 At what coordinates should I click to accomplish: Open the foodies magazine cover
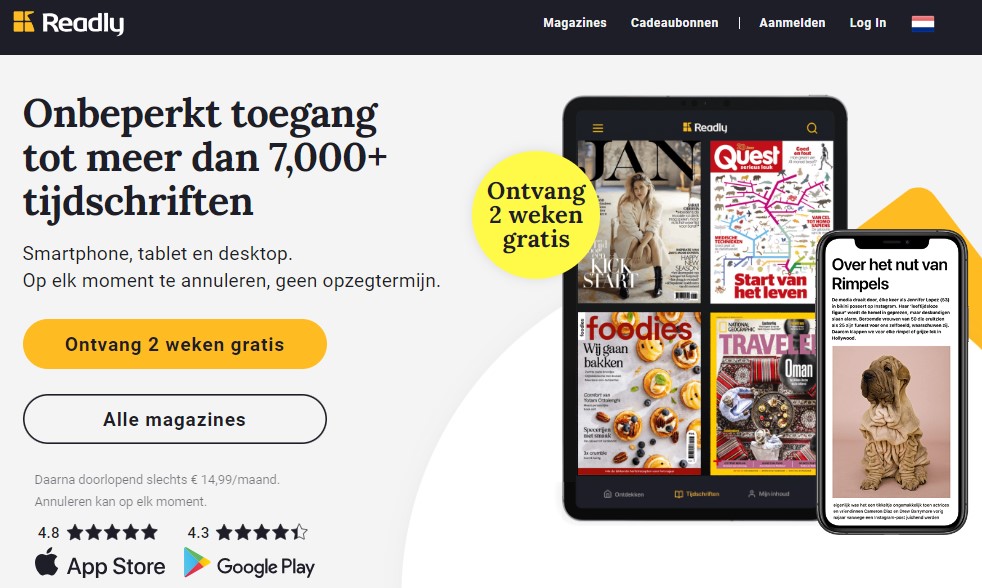[639, 393]
